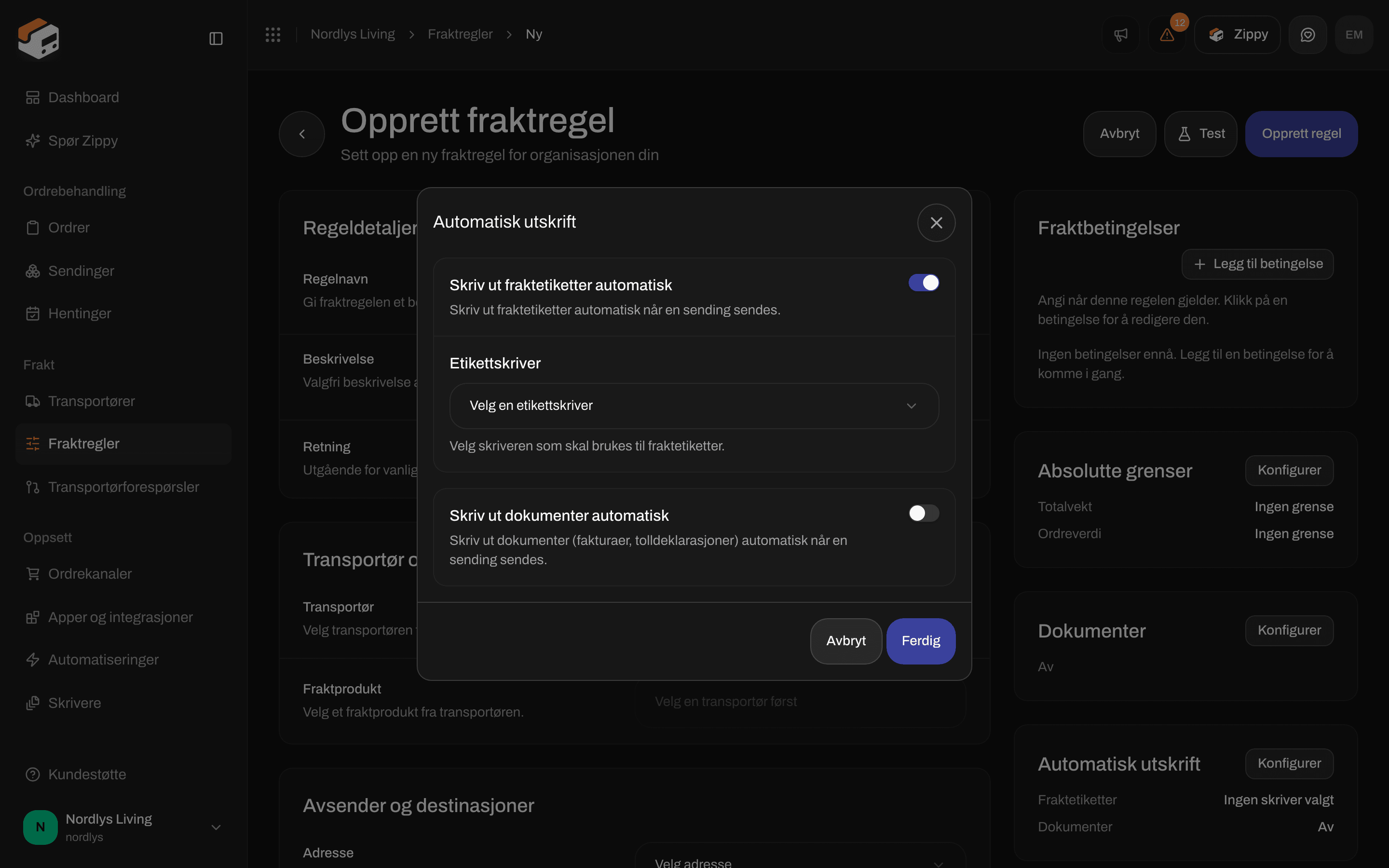Click the Hentinger calendar icon
The width and height of the screenshot is (1389, 868).
[x=33, y=313]
